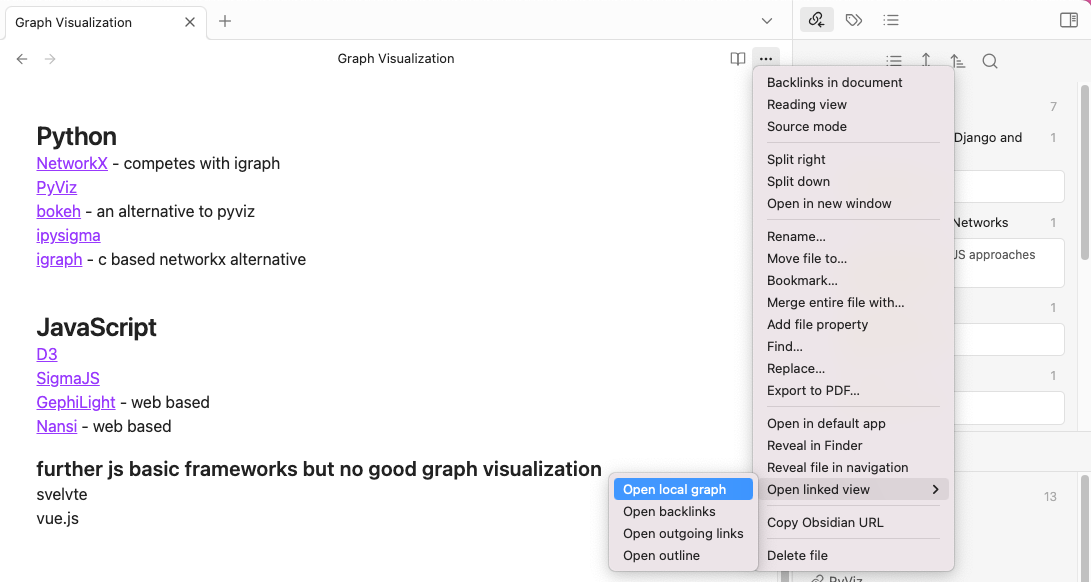Screen dimensions: 1091x582
Task: Choose Merge entire file with...
Action: [x=853, y=303]
